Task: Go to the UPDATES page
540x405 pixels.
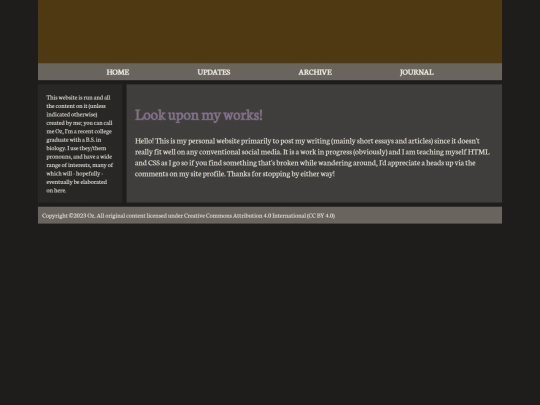Action: 214,72
